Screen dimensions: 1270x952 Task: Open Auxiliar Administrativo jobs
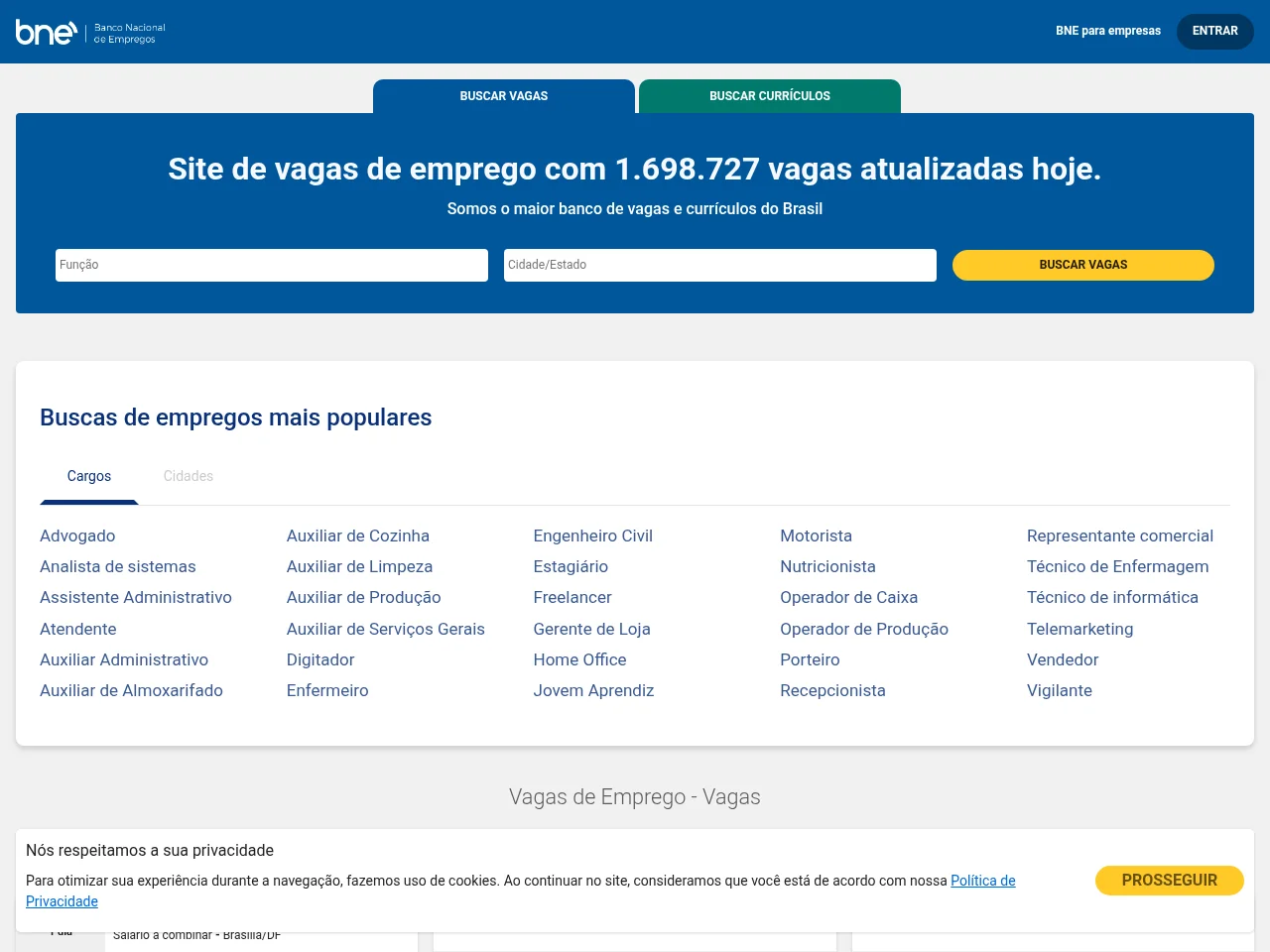coord(124,659)
